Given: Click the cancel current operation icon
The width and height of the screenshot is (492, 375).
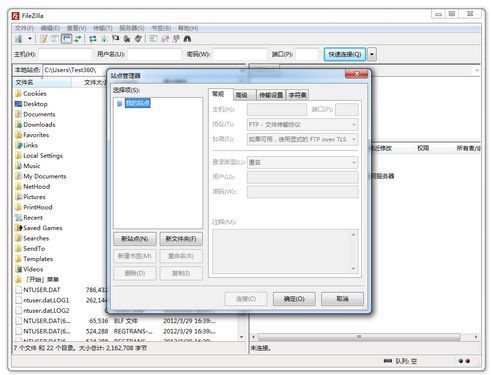Looking at the screenshot, I should click(x=116, y=39).
